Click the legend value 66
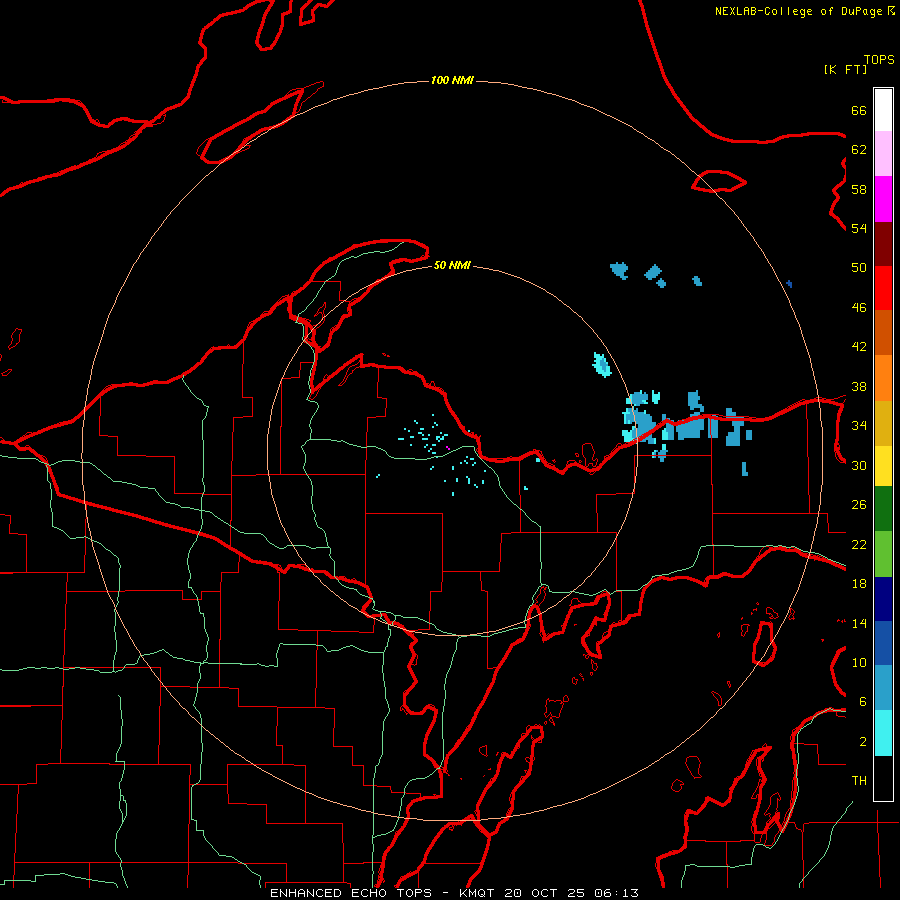The height and width of the screenshot is (900, 900). [x=859, y=110]
